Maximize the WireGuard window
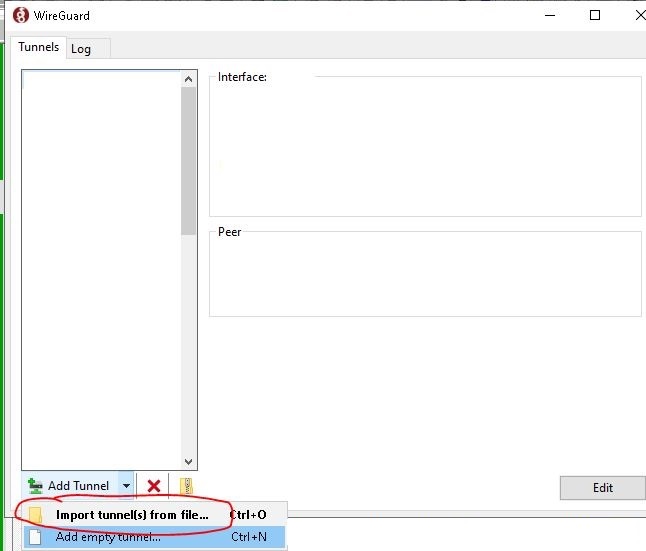The width and height of the screenshot is (646, 551). (x=595, y=15)
